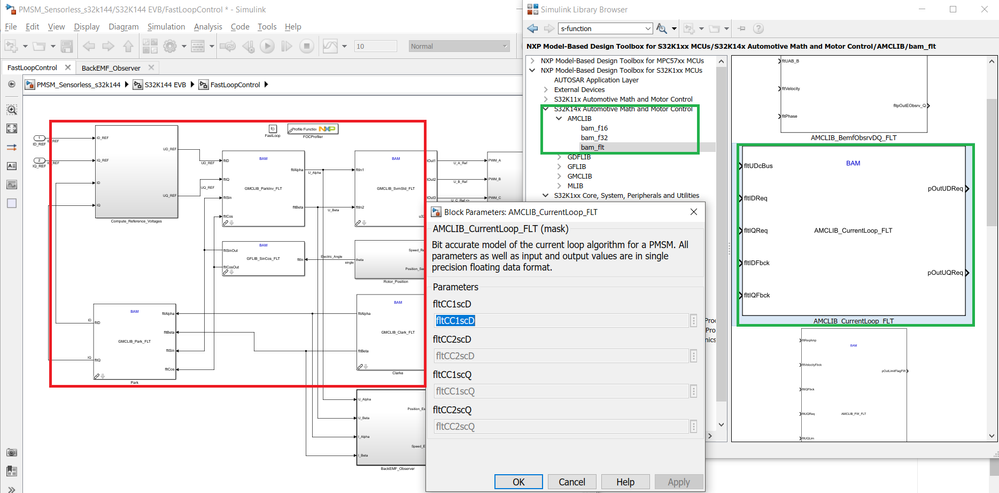
Task: Select the Zoom tool in palette
Action: (x=11, y=110)
